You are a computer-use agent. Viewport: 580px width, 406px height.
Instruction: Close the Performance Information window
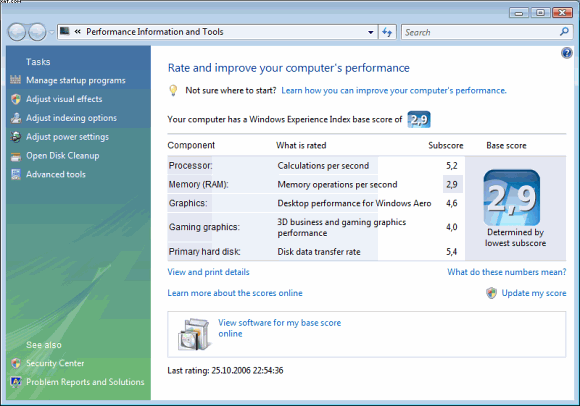tap(562, 13)
